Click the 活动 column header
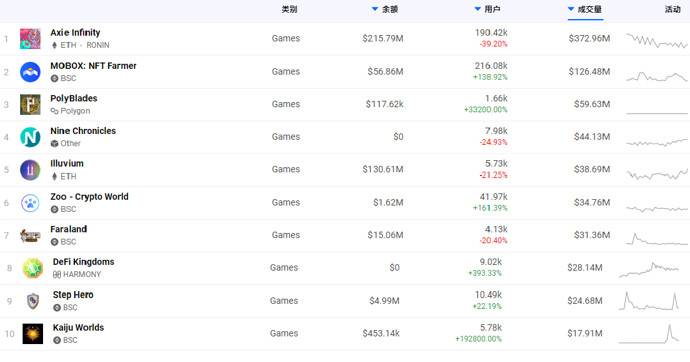The height and width of the screenshot is (362, 690). click(672, 9)
